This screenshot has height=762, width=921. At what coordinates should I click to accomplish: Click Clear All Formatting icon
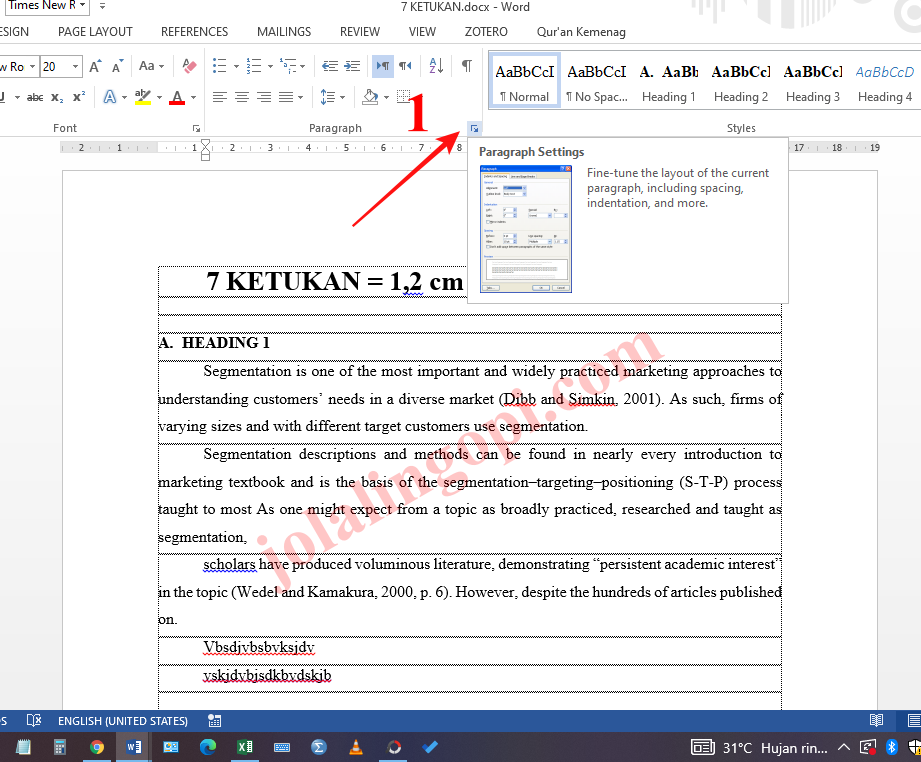tap(188, 66)
